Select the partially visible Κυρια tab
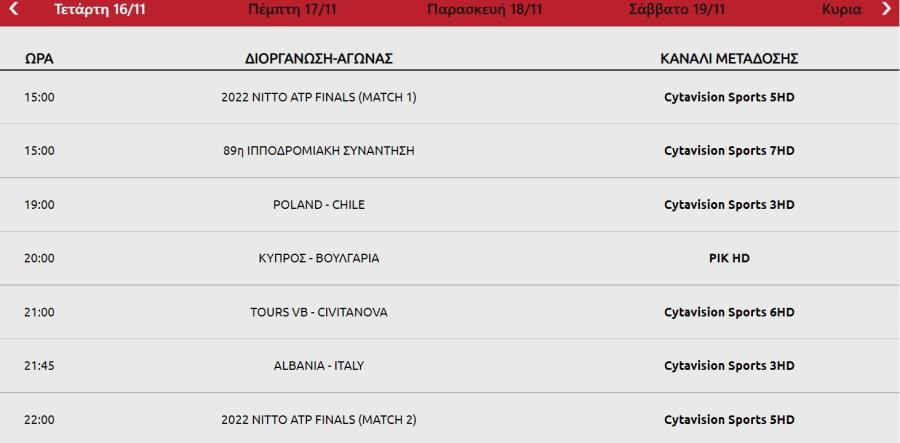900x443 pixels. click(x=841, y=10)
